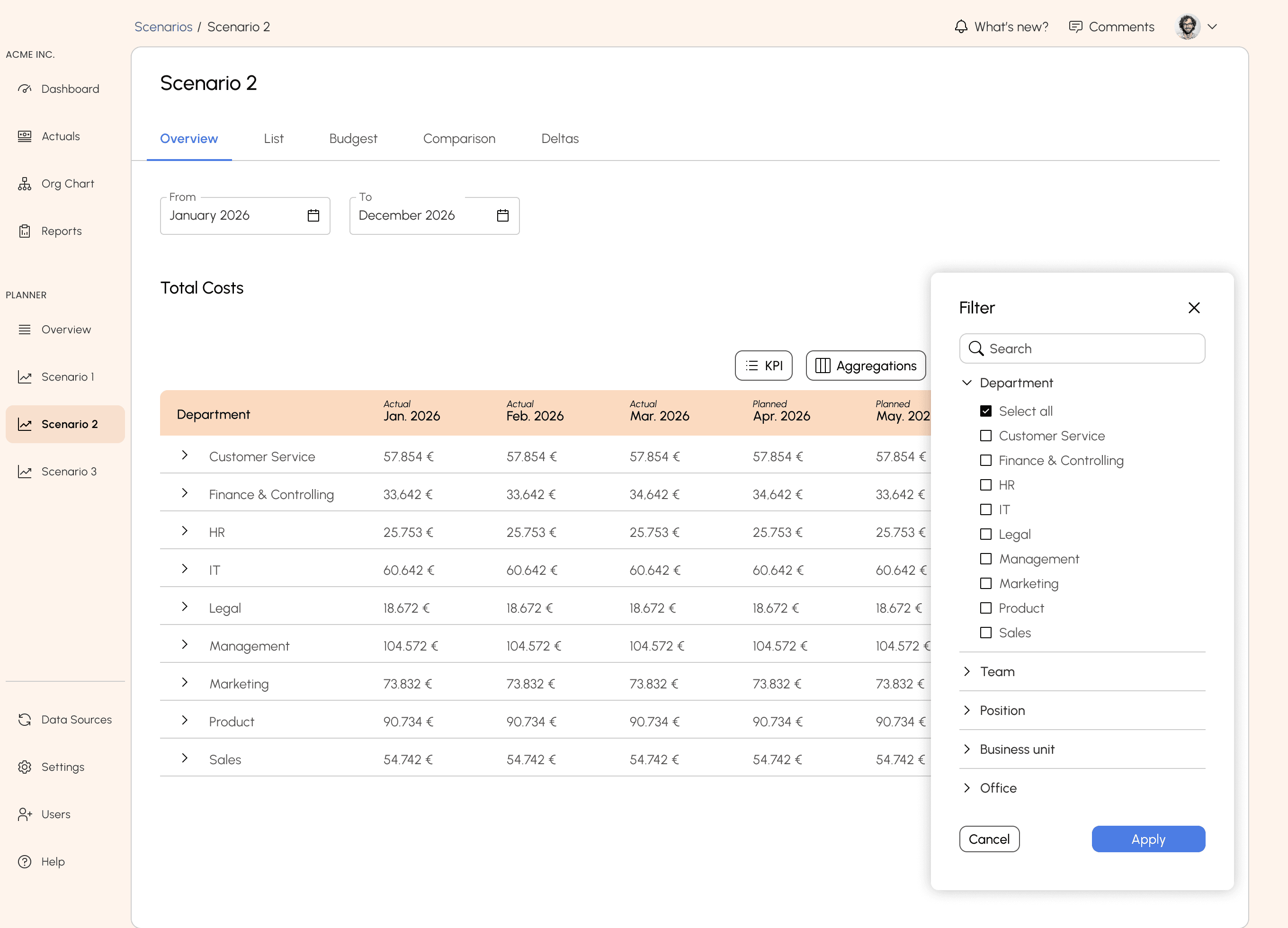The width and height of the screenshot is (1288, 928).
Task: Click the Reports clipboard icon
Action: point(25,231)
